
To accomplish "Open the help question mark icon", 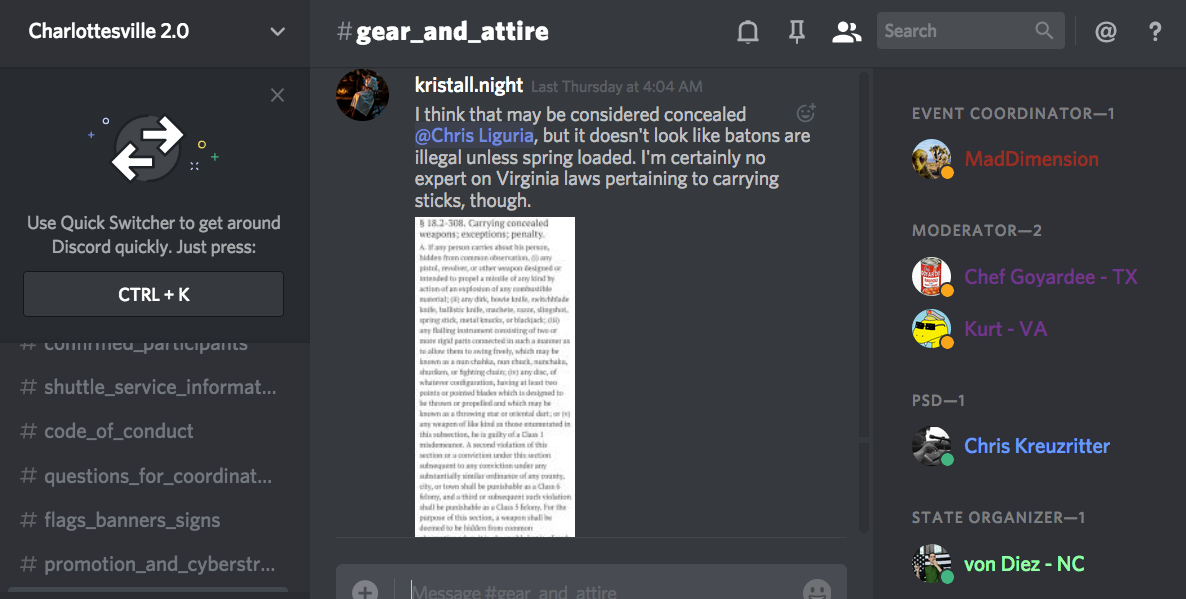I will [1154, 32].
